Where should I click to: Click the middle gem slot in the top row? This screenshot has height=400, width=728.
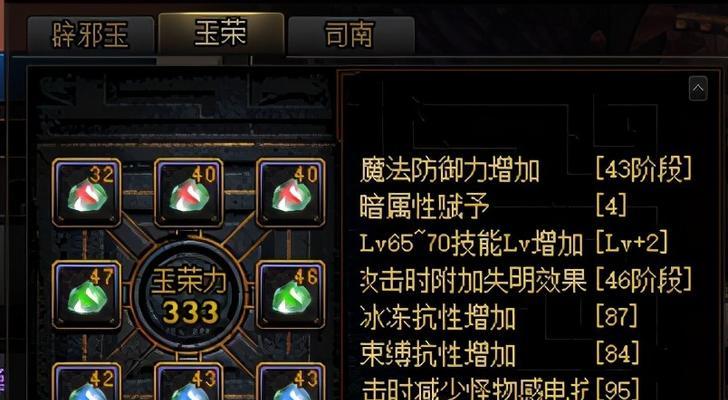point(188,192)
